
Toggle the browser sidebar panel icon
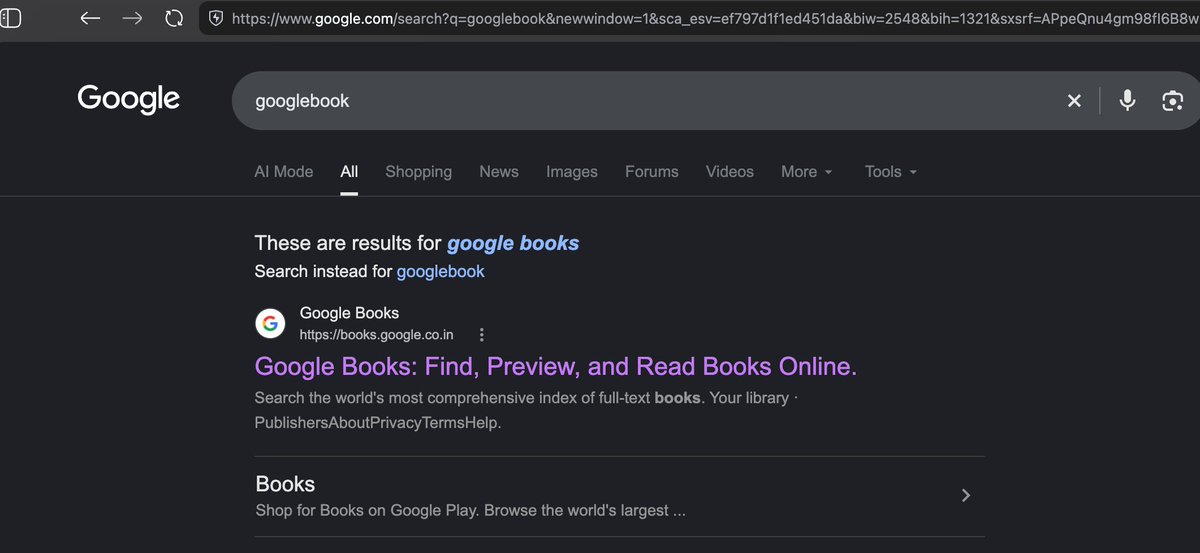(x=10, y=18)
